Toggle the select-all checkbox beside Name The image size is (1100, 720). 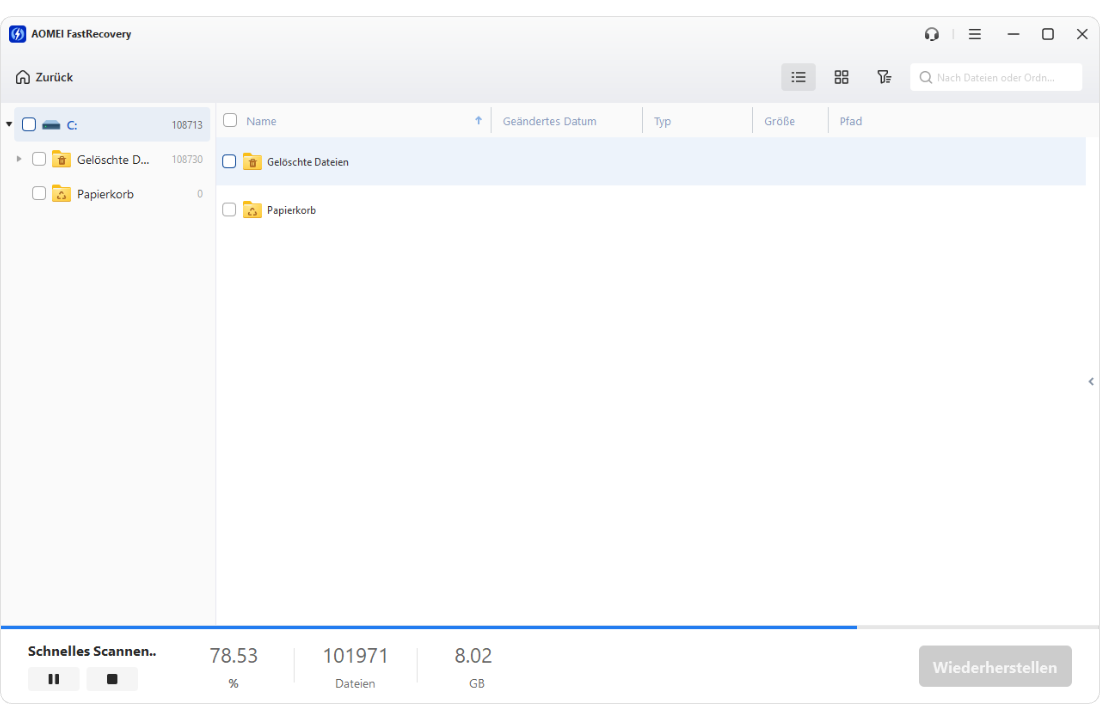(230, 120)
